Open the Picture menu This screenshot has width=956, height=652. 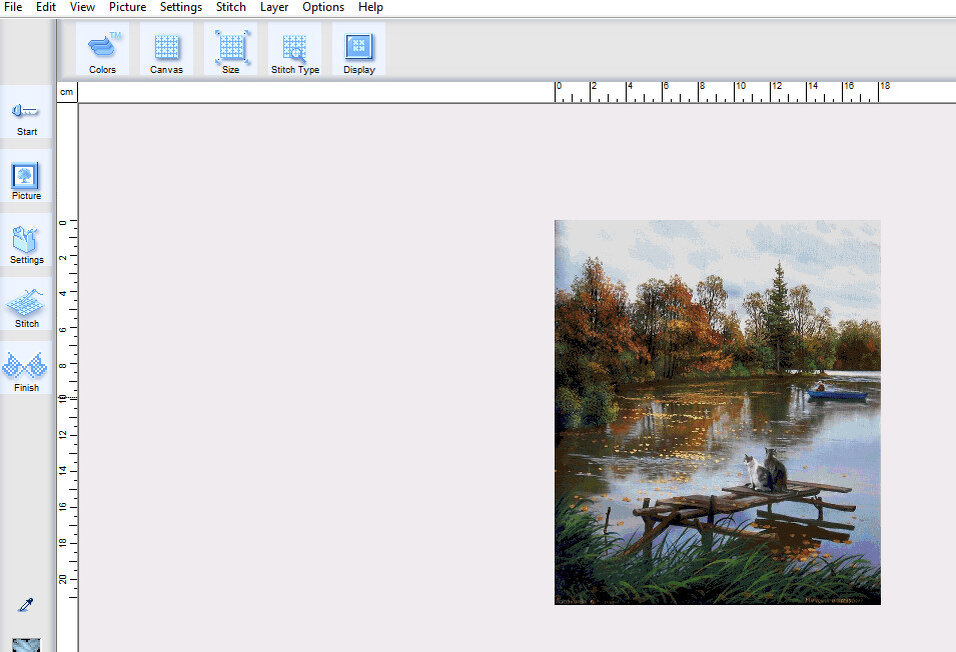(127, 7)
